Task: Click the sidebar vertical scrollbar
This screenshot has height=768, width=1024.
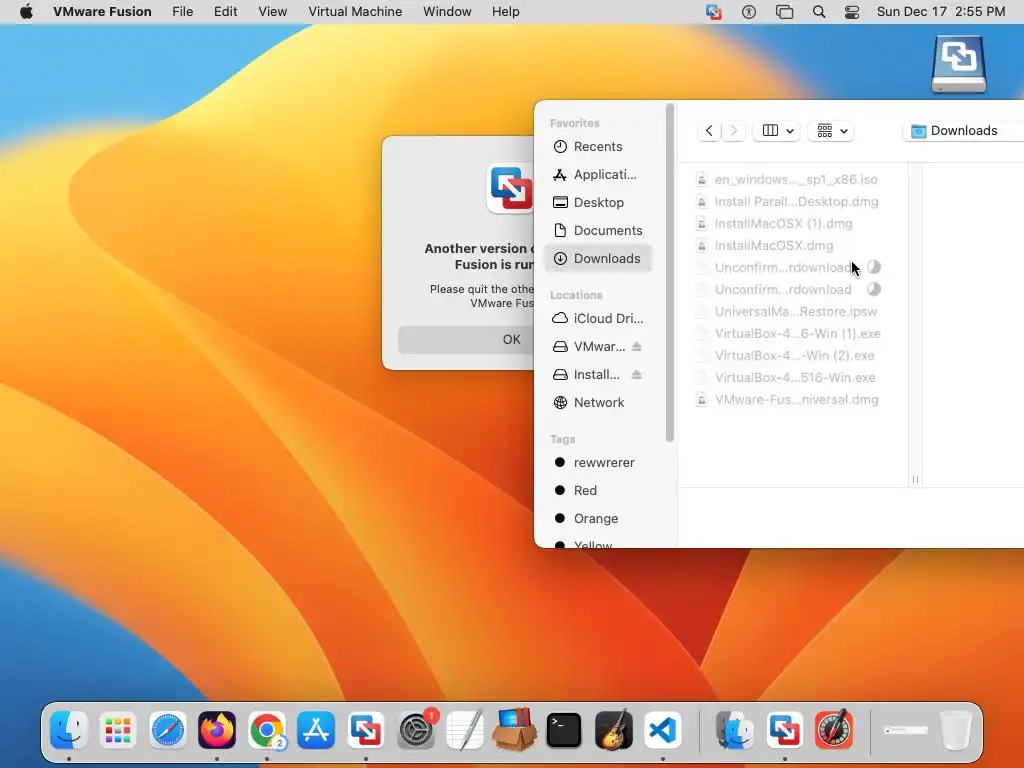Action: pyautogui.click(x=669, y=273)
